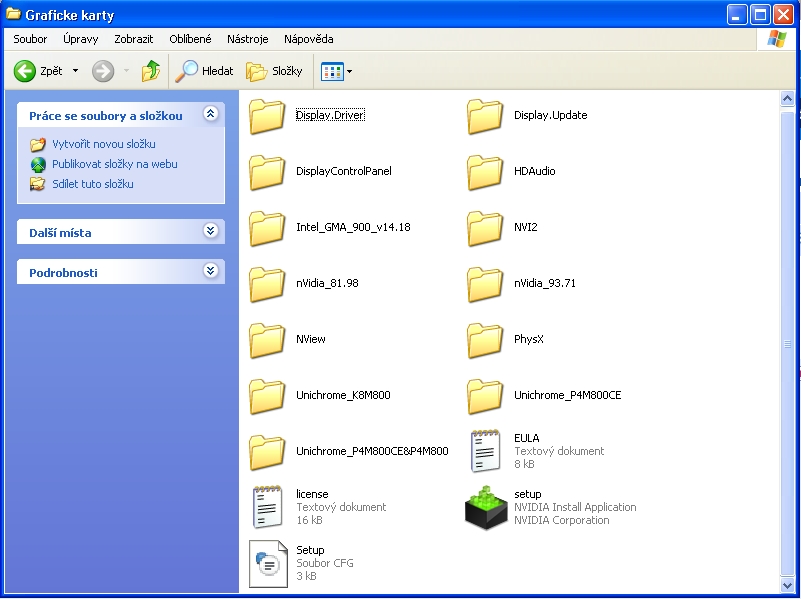Open the Soubor menu
This screenshot has width=801, height=599.
pos(30,39)
